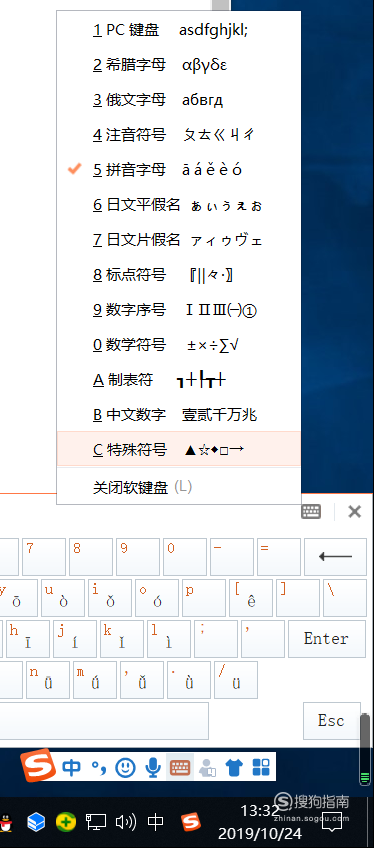Click the blue box tray icon

click(x=36, y=823)
